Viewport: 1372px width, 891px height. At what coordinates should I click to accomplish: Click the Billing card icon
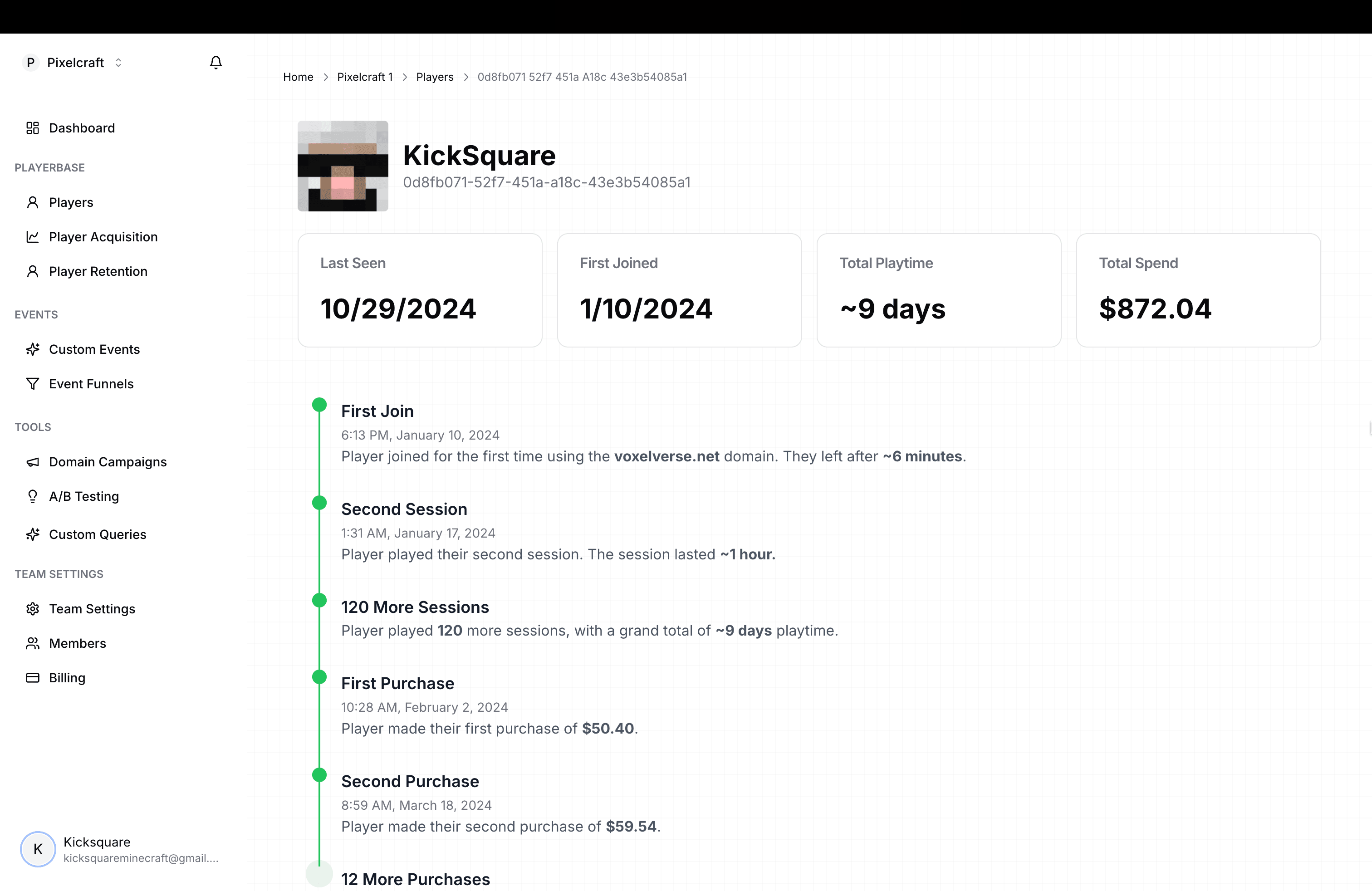pos(33,678)
